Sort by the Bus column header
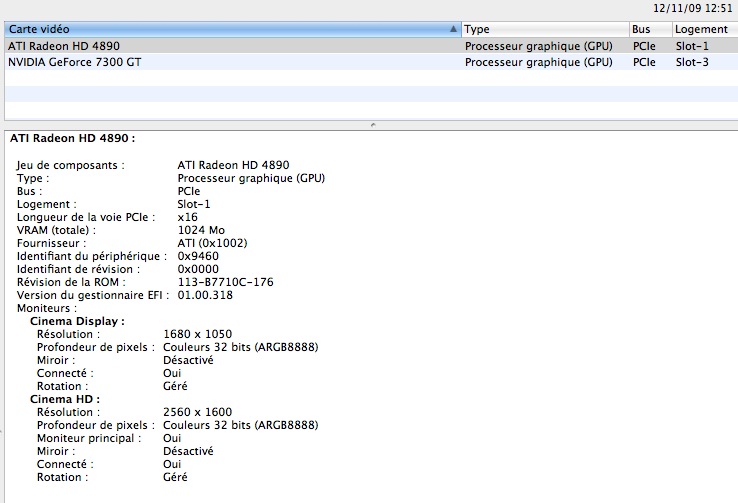This screenshot has height=503, width=738. 650,29
